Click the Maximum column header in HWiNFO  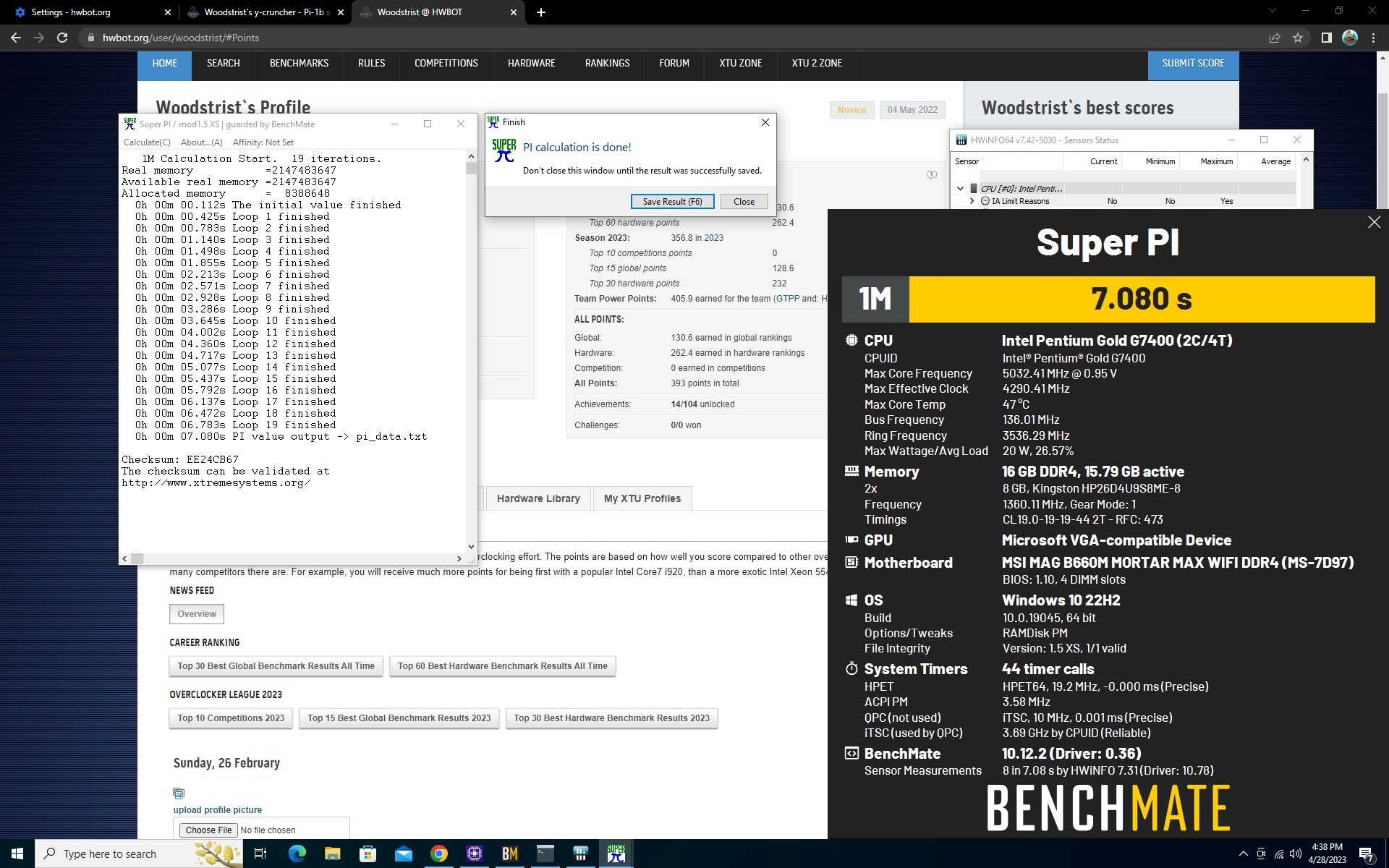(x=1216, y=161)
